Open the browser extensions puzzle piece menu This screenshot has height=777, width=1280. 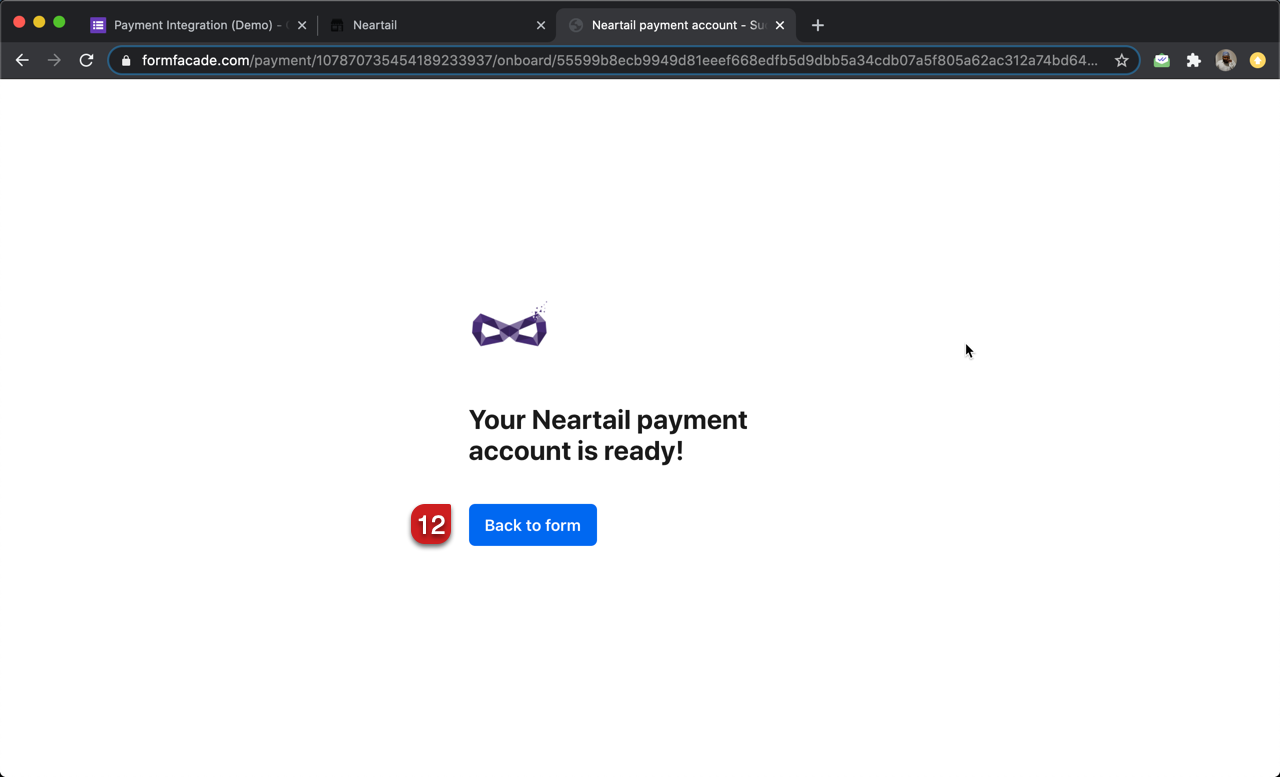click(1193, 60)
